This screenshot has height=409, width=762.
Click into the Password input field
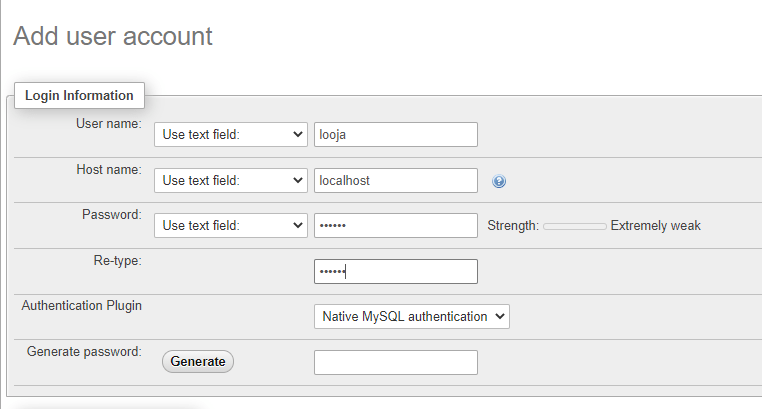point(395,226)
